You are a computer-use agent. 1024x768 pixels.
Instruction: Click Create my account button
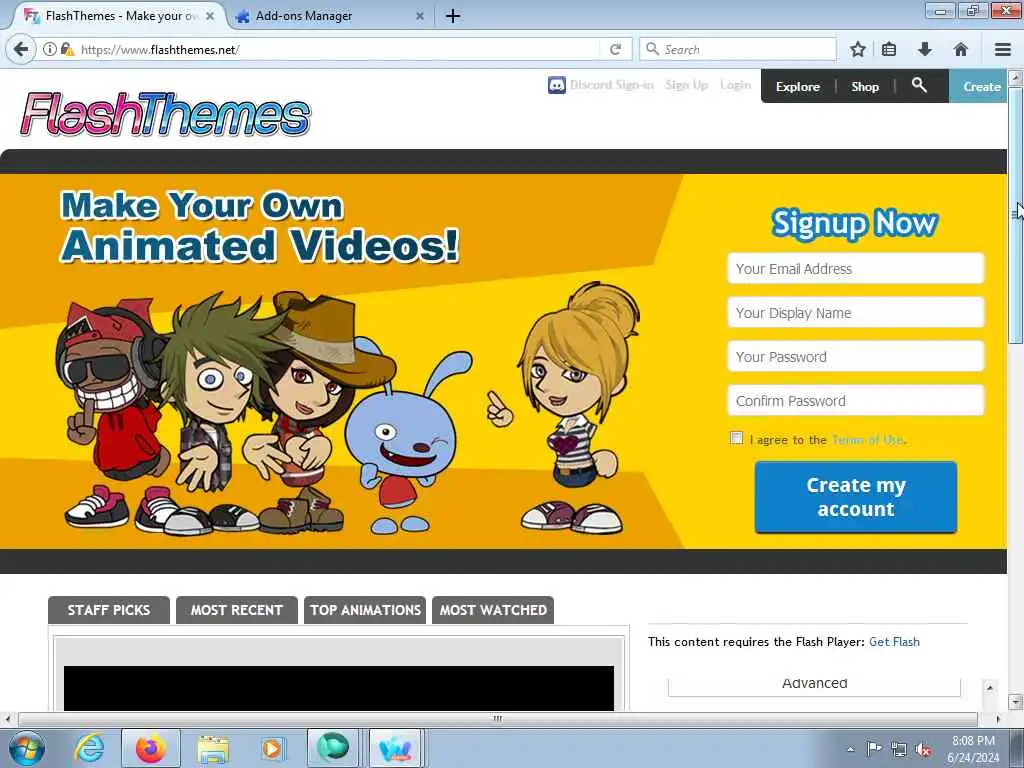(x=856, y=497)
